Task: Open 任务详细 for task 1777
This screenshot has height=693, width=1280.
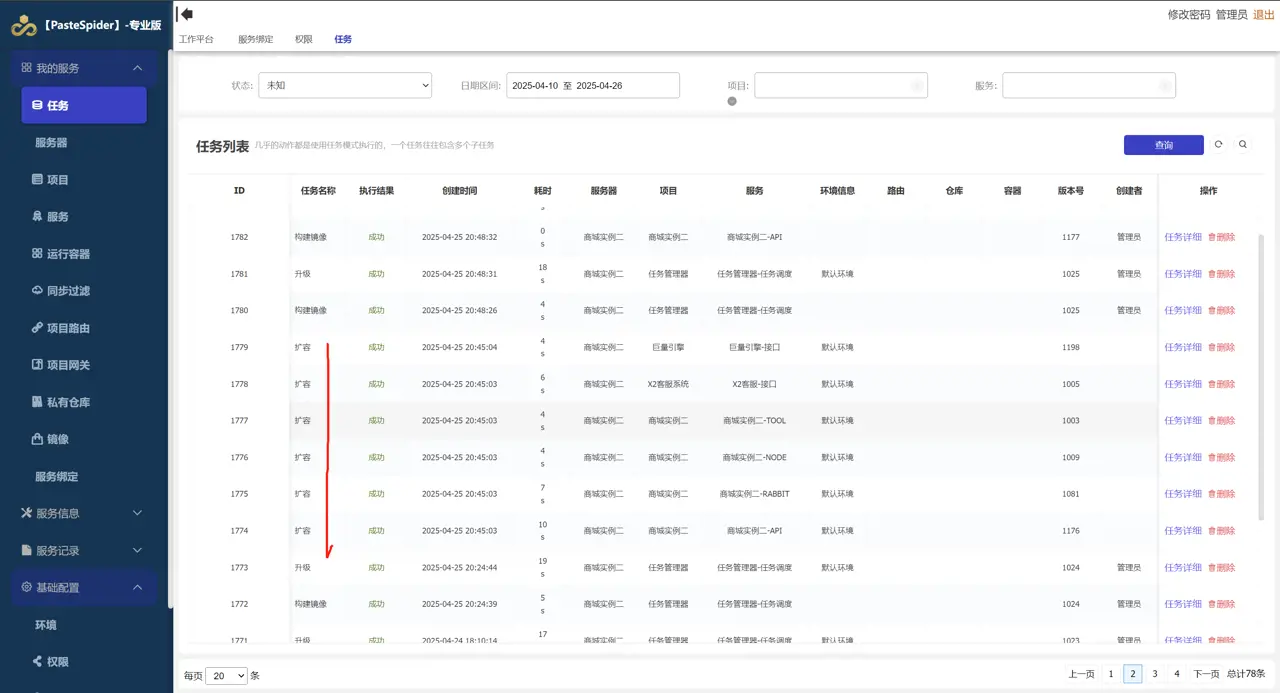Action: click(x=1183, y=420)
